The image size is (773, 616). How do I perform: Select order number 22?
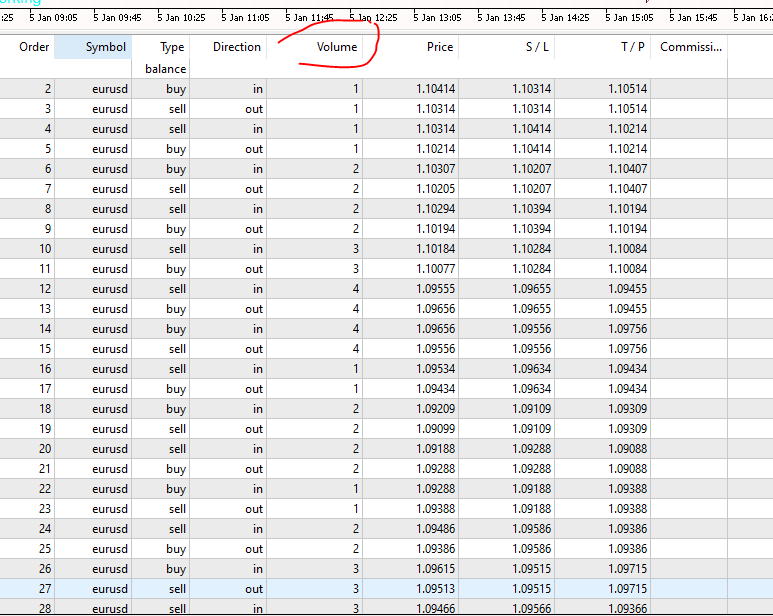(x=45, y=489)
